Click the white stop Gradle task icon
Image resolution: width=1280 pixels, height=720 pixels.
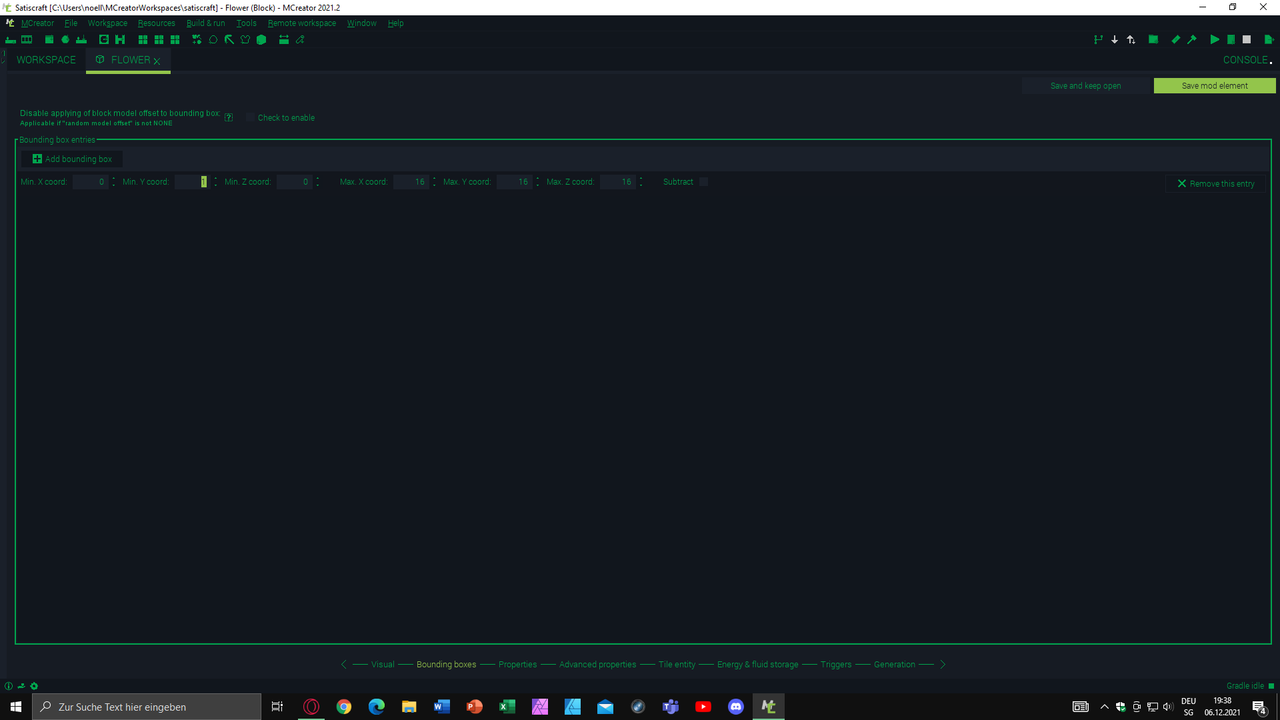(x=1247, y=40)
